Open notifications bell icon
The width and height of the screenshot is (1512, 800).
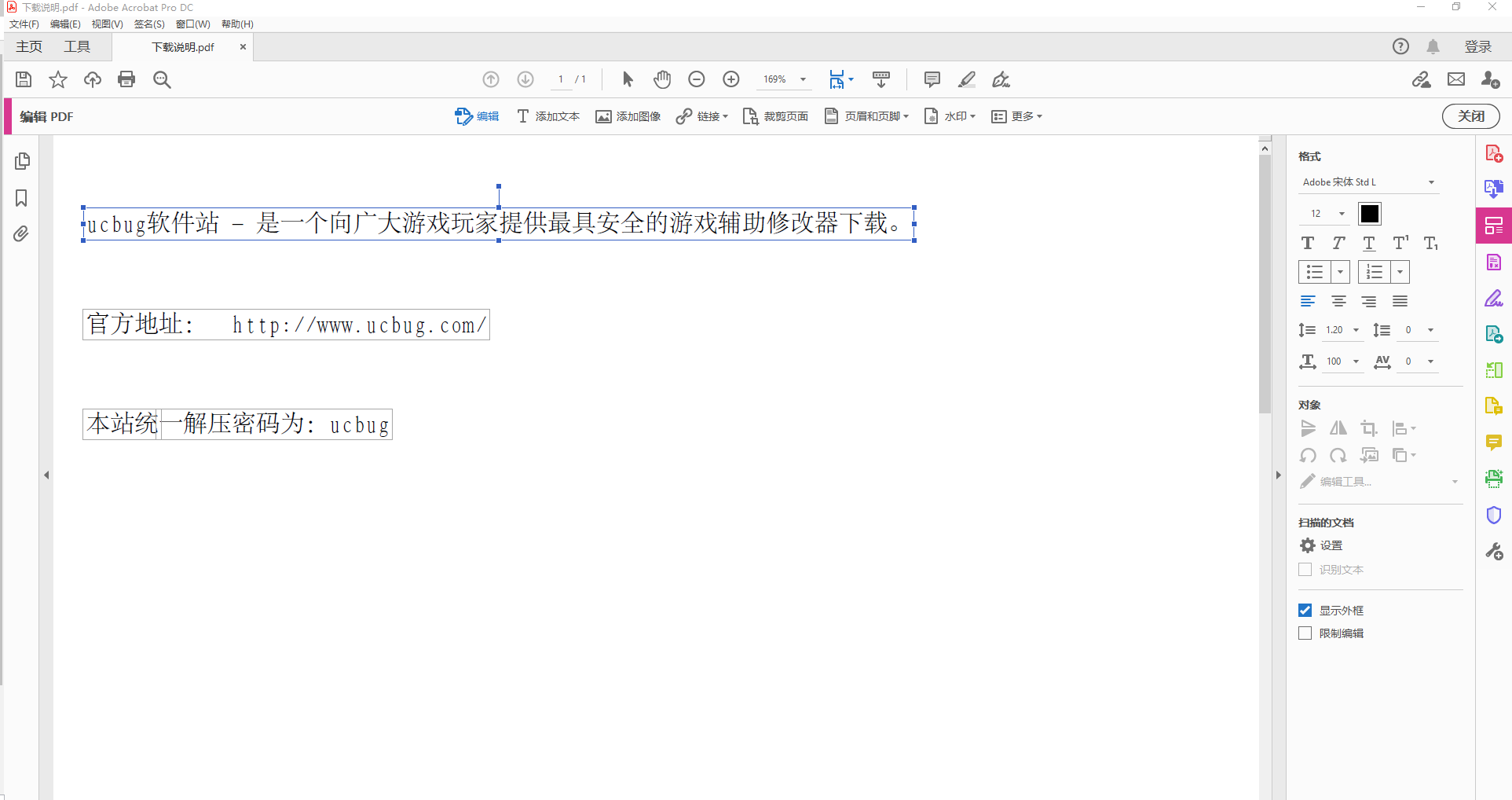coord(1433,46)
